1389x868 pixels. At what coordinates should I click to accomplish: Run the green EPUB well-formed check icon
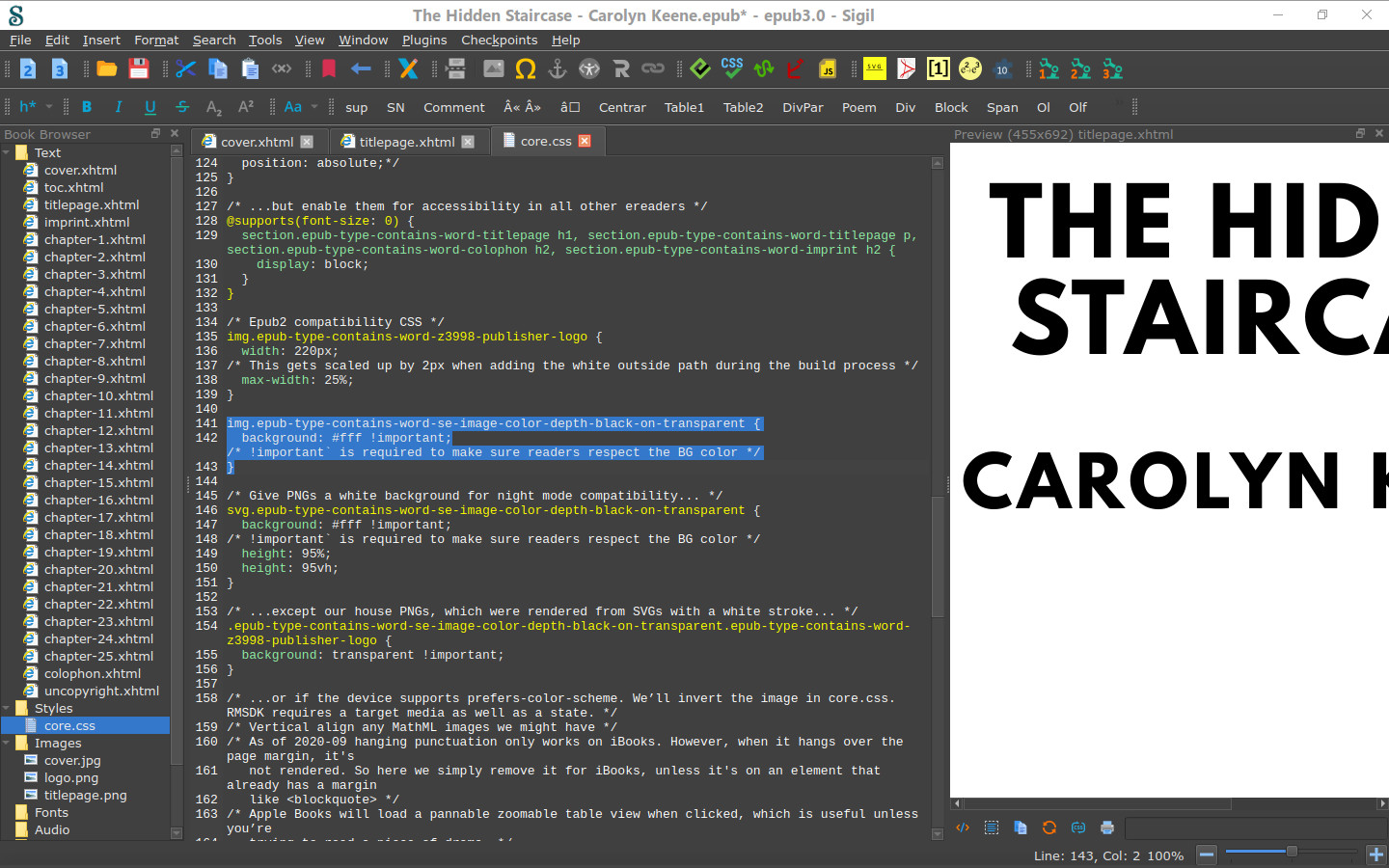pos(700,69)
